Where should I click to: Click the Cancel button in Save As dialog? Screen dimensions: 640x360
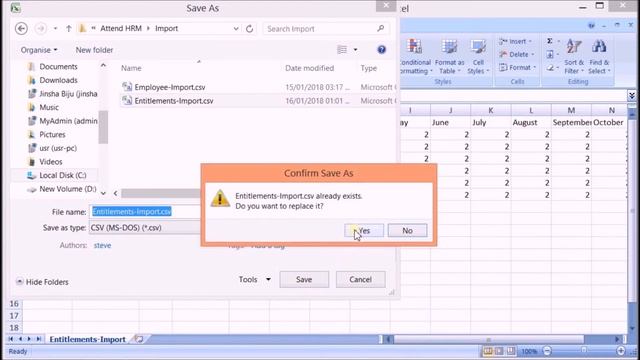click(360, 280)
